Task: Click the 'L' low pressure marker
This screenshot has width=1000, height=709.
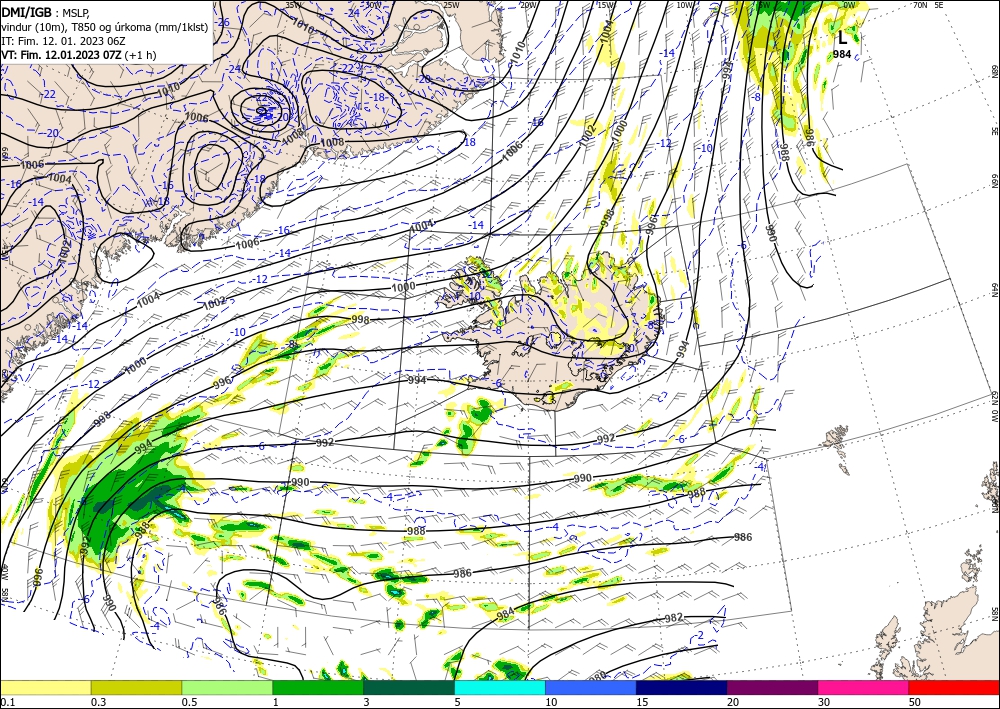Action: click(842, 38)
